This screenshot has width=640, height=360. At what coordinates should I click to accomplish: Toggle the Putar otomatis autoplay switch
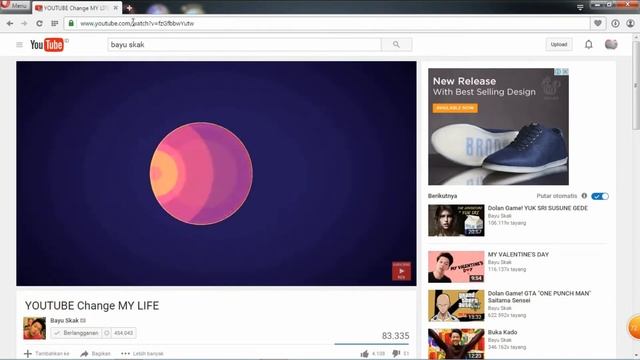pyautogui.click(x=600, y=196)
